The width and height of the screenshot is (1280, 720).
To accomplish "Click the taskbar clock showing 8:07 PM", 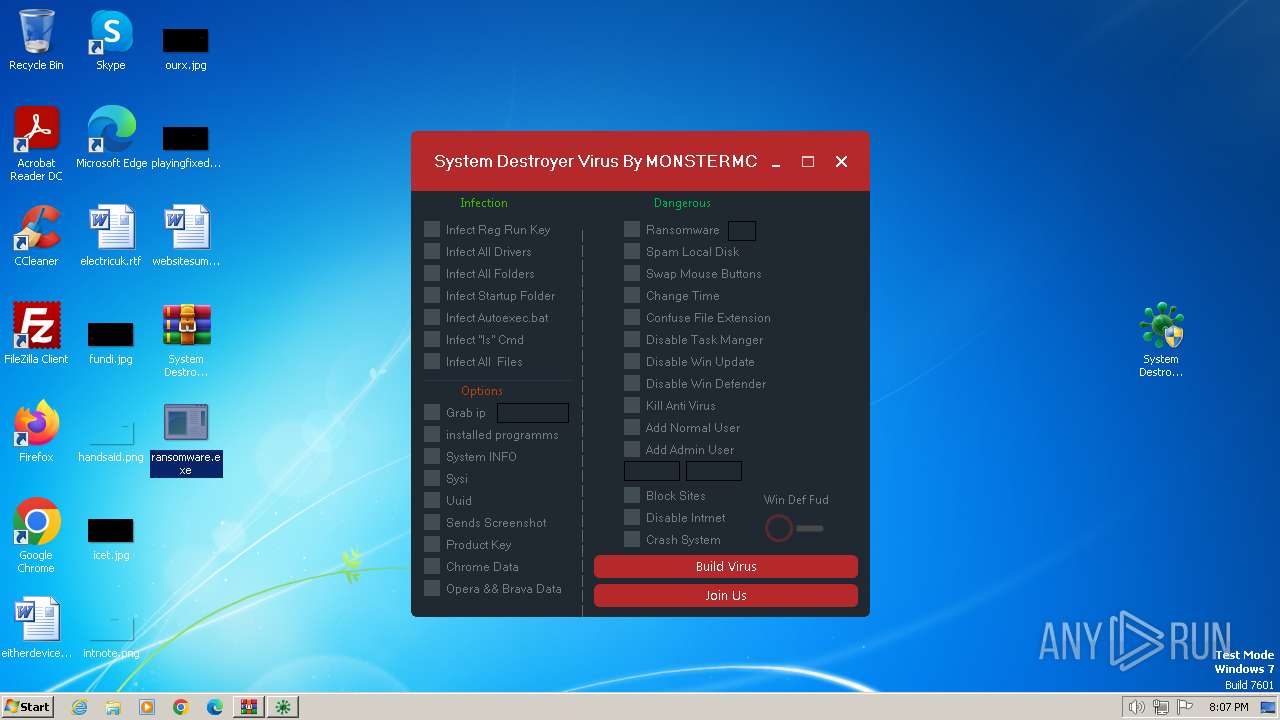I will click(1228, 707).
